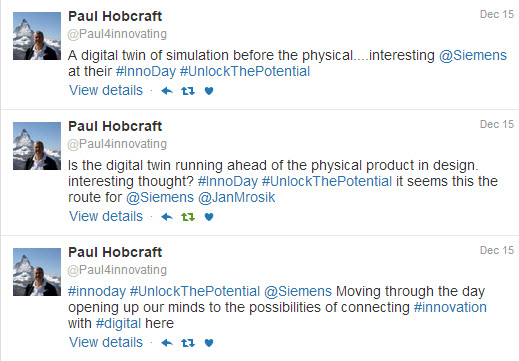Follow the #innovation hashtag link
Viewport: 519px width, 361px height.
click(x=450, y=307)
